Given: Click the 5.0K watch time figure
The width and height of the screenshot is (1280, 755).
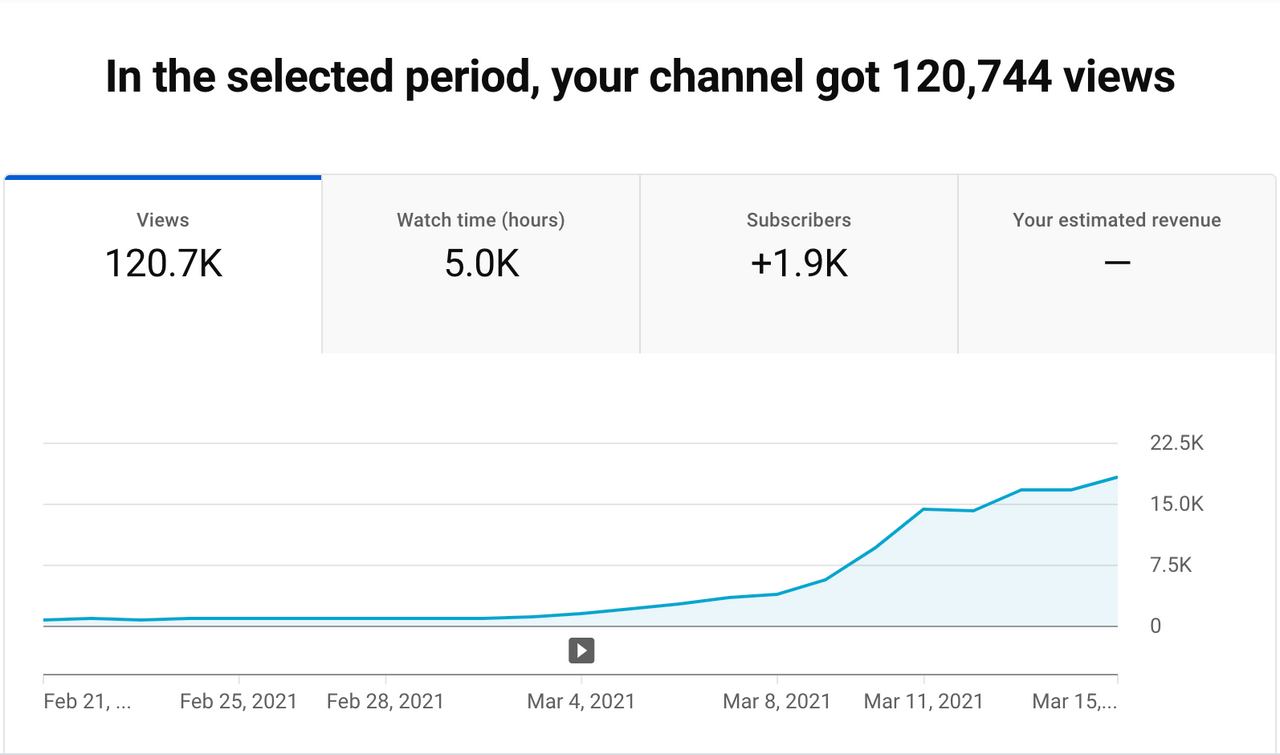Looking at the screenshot, I should [x=480, y=263].
